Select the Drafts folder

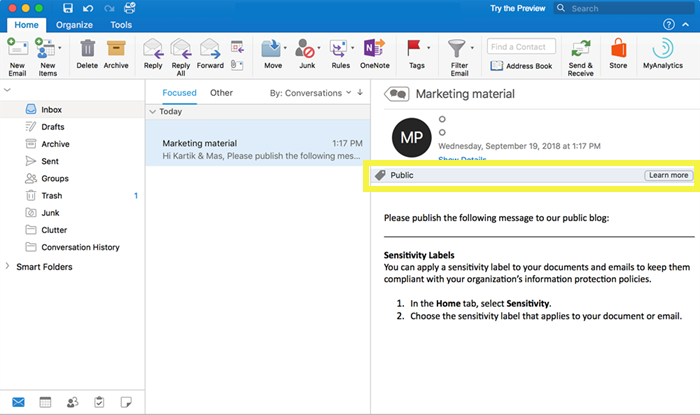pos(53,127)
